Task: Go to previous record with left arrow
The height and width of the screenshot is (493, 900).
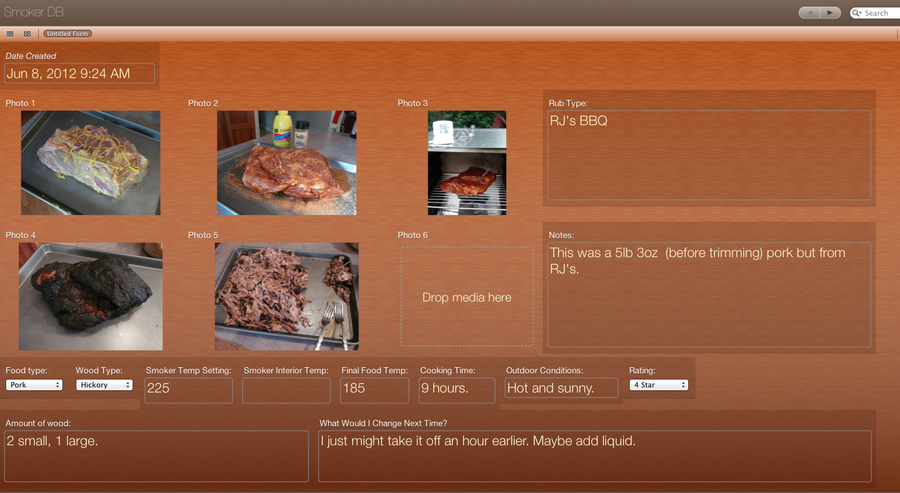Action: pyautogui.click(x=810, y=13)
